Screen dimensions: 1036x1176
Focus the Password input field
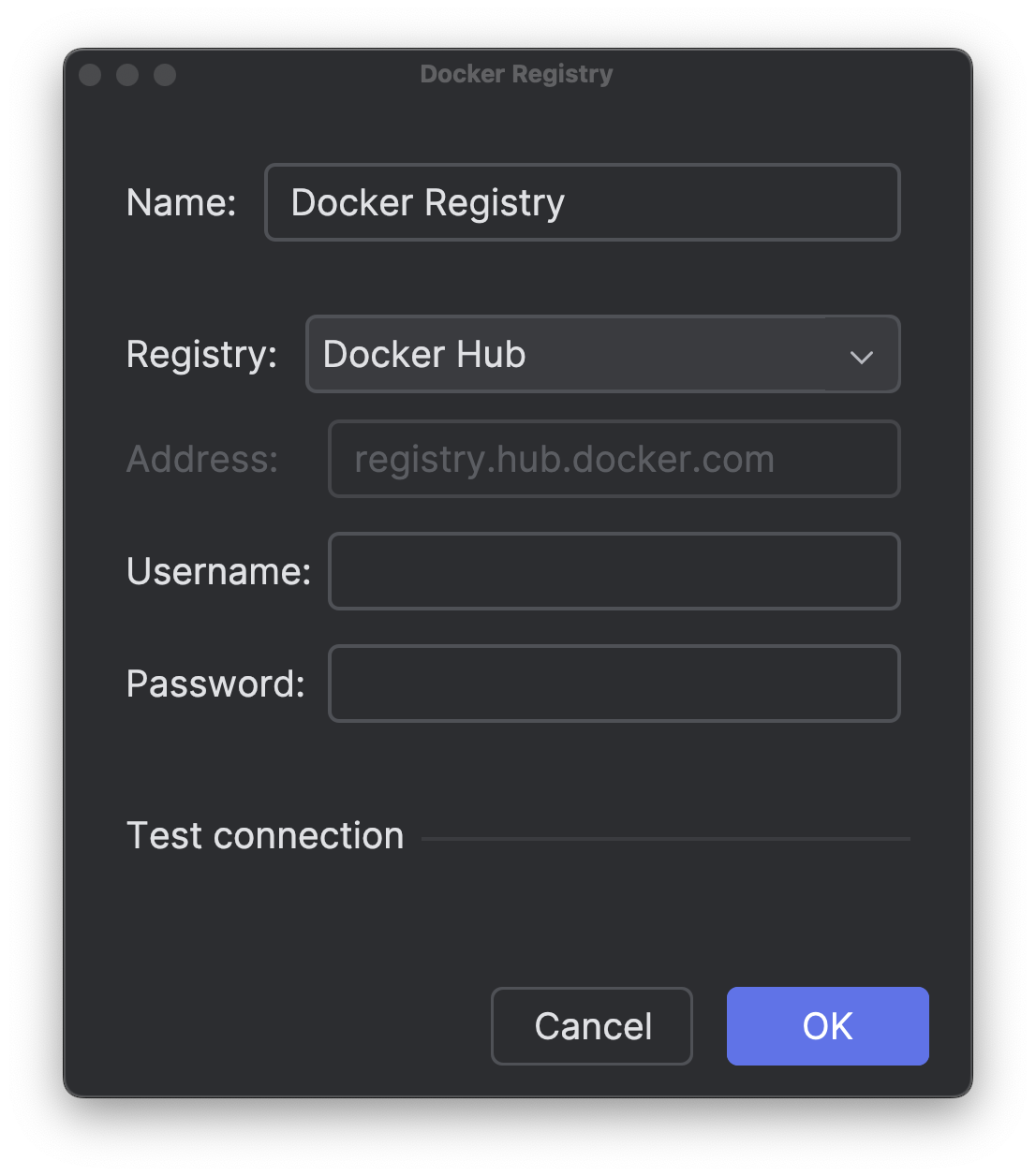click(614, 684)
